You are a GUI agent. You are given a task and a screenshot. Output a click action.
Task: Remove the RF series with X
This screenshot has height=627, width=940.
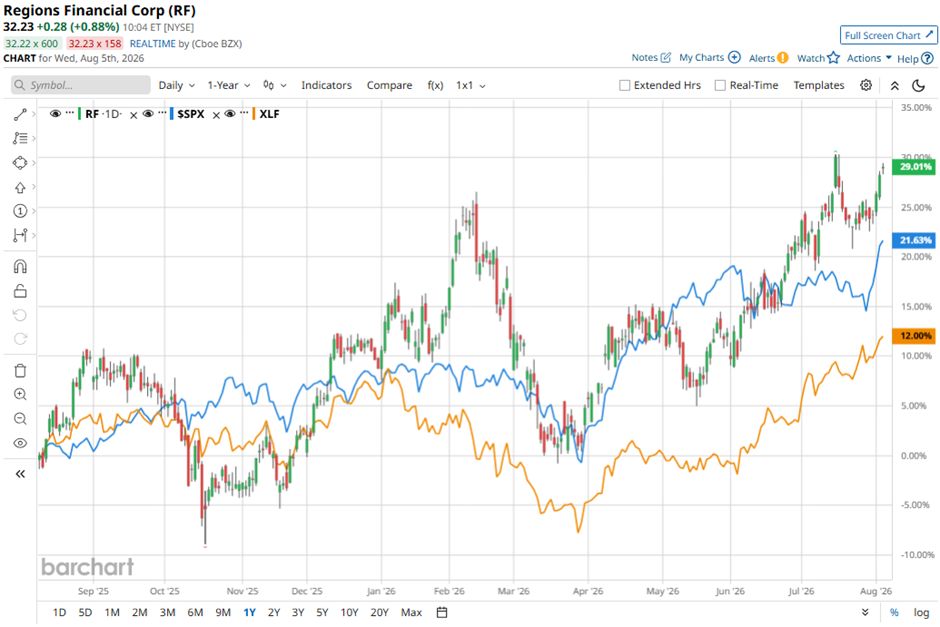pyautogui.click(x=134, y=115)
